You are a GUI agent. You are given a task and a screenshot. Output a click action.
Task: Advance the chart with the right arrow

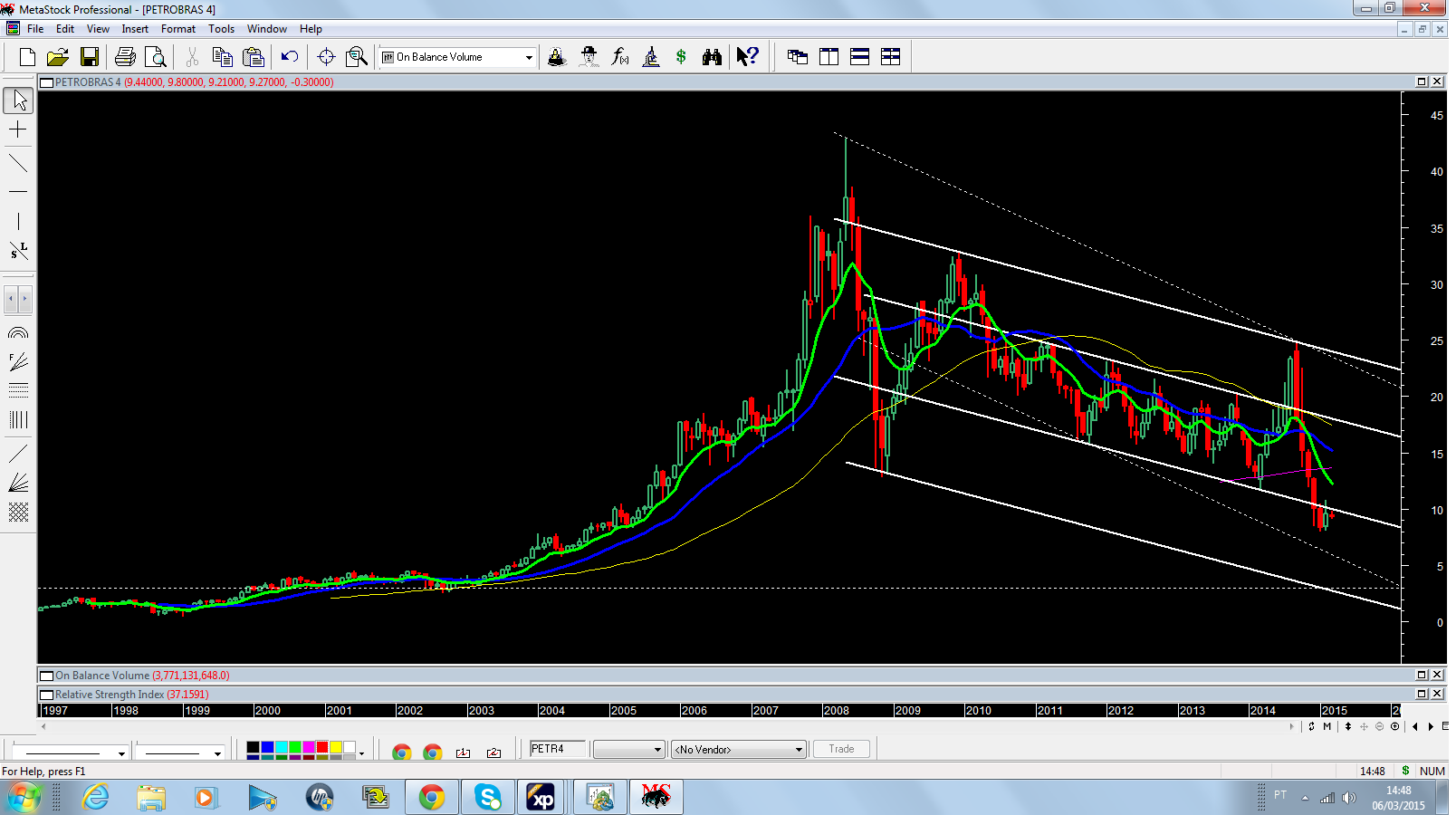(x=1432, y=726)
